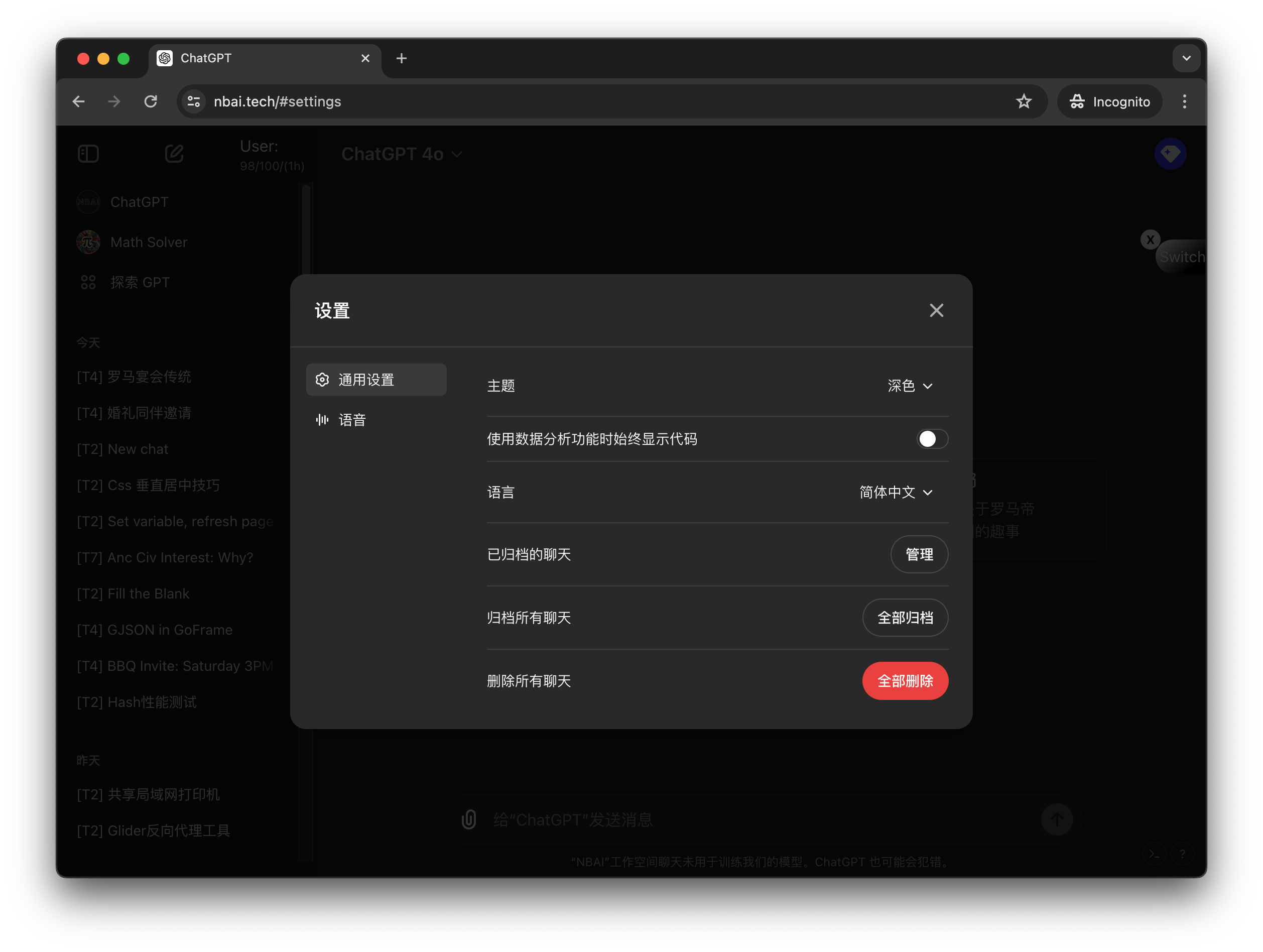Dismiss the Switch bubble with its X

[x=1150, y=240]
